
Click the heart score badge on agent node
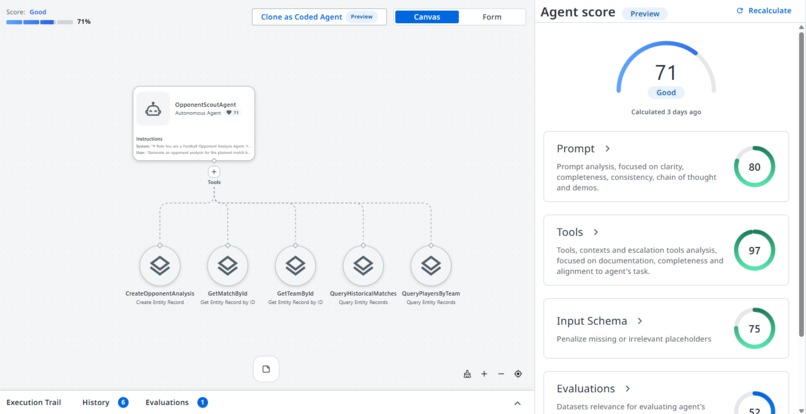[233, 113]
